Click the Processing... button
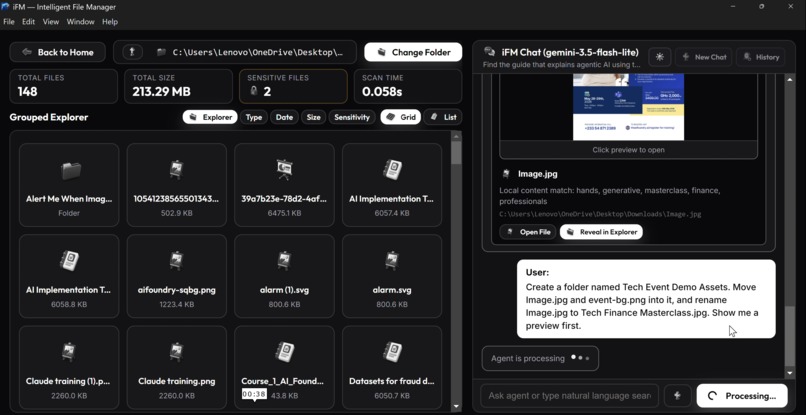The width and height of the screenshot is (806, 415). 742,396
